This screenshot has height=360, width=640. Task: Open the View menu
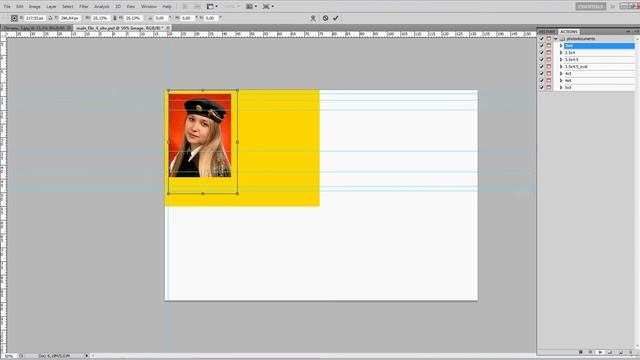[131, 7]
